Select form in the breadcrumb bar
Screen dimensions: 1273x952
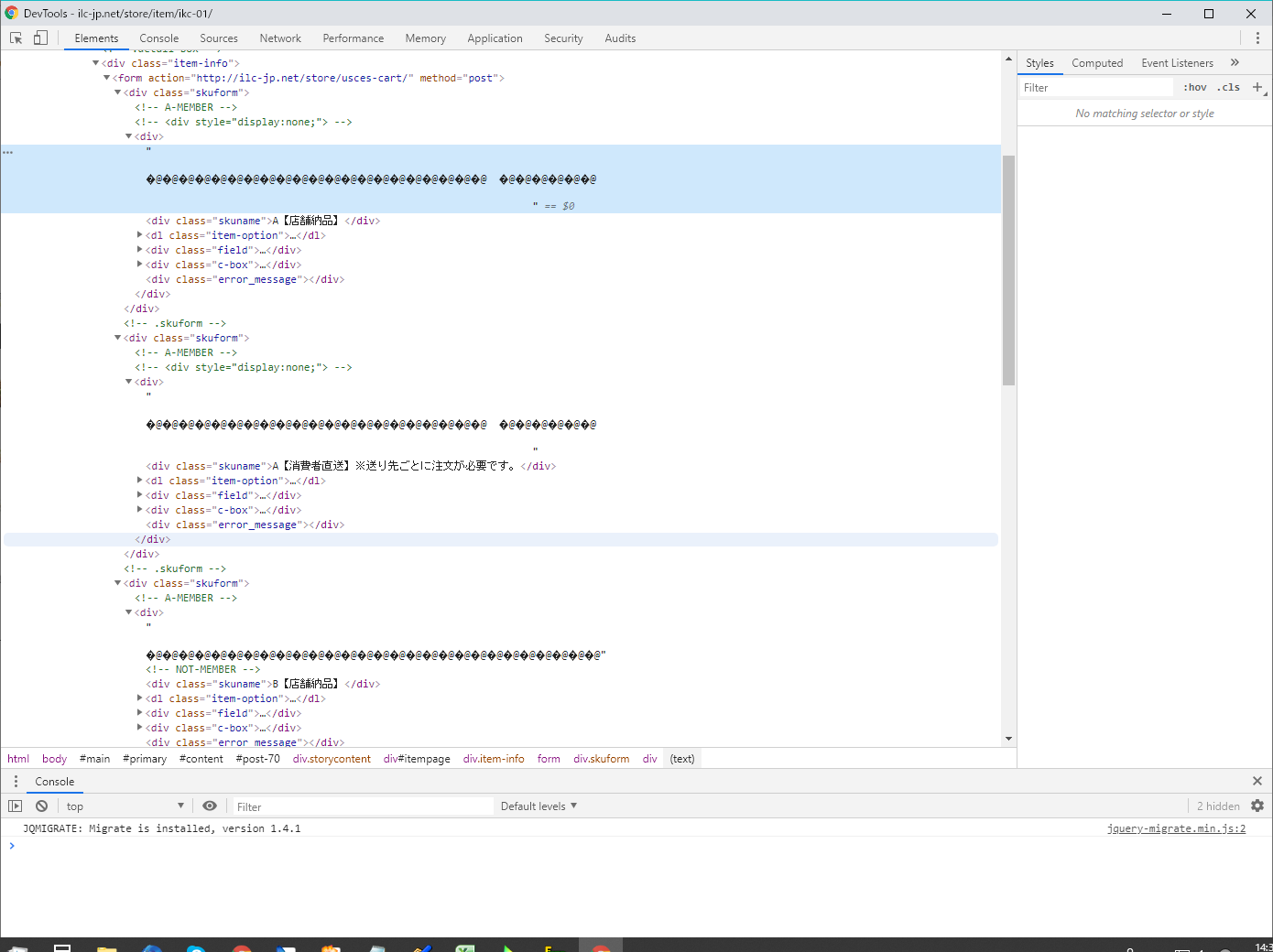(x=549, y=759)
